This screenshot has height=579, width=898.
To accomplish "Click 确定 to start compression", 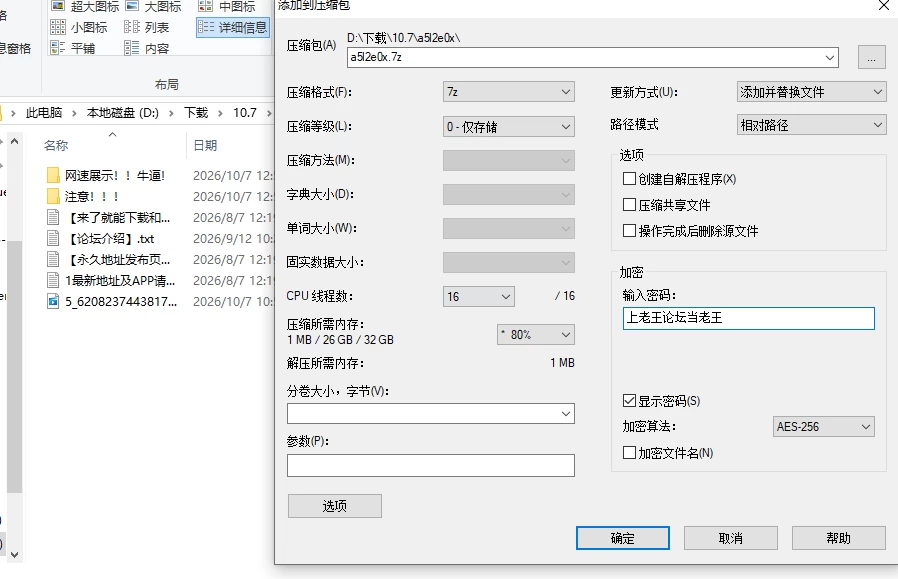I will [x=623, y=538].
